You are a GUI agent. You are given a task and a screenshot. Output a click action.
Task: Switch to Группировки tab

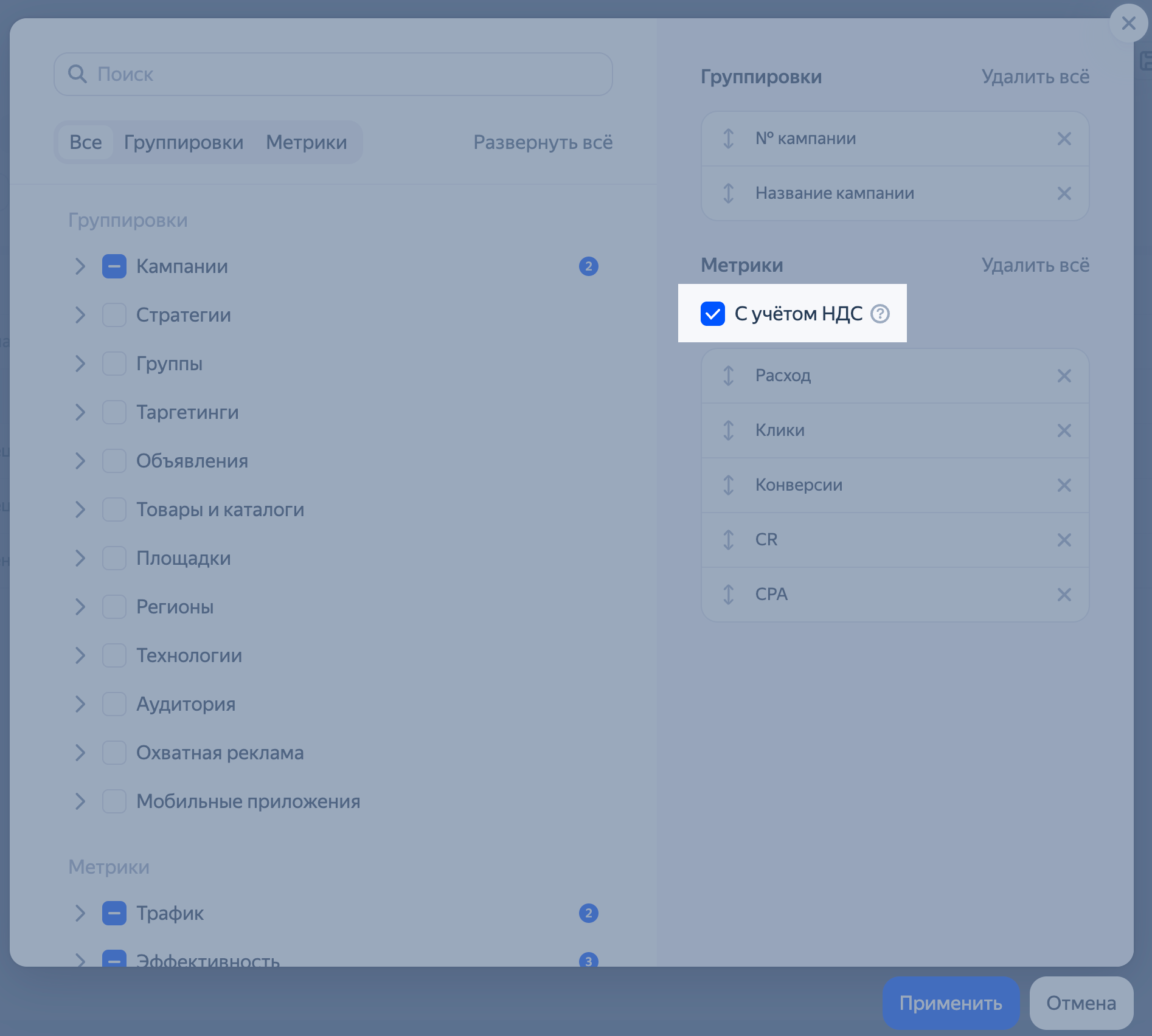tap(184, 142)
